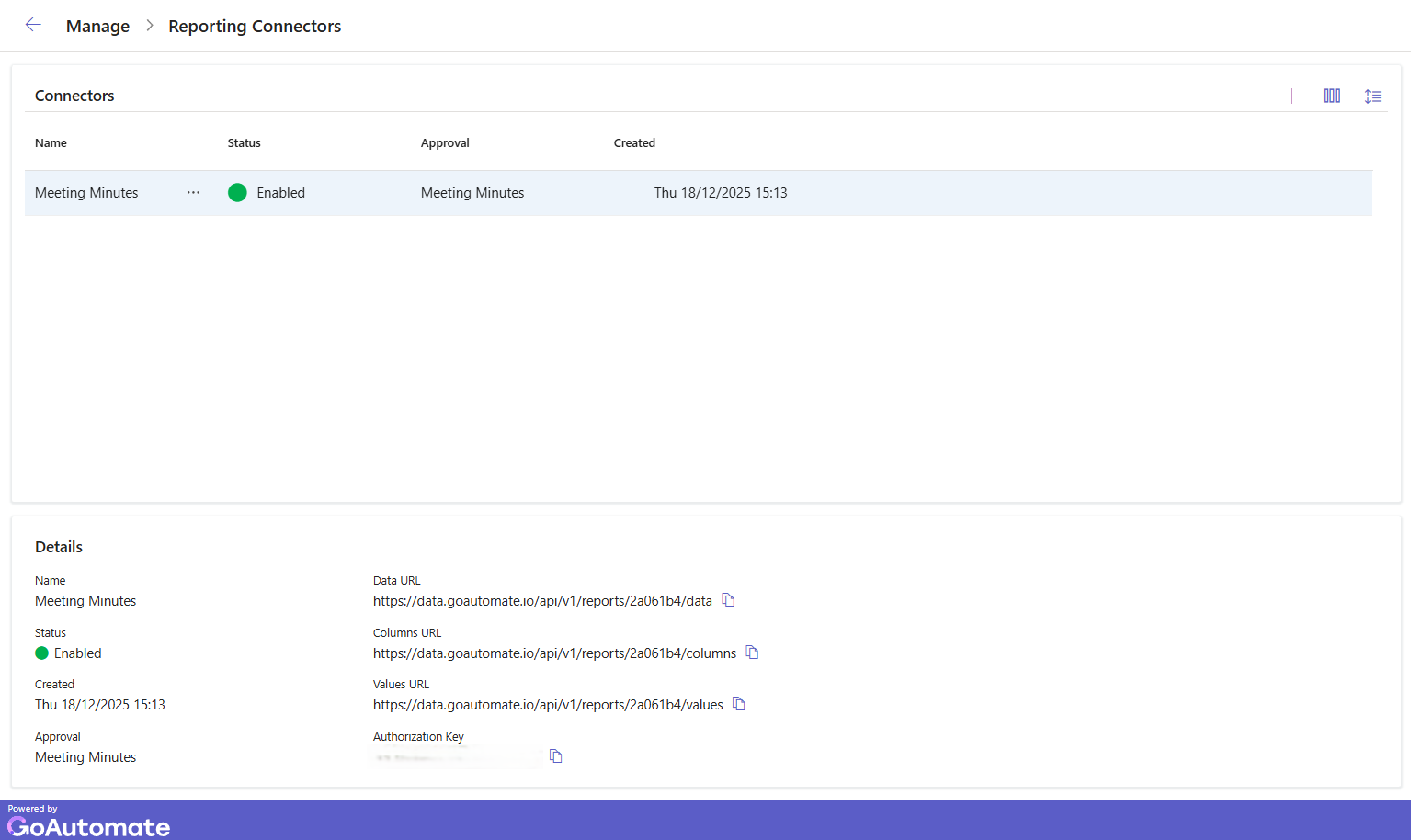
Task: Click the row sort order icon
Action: (x=1372, y=96)
